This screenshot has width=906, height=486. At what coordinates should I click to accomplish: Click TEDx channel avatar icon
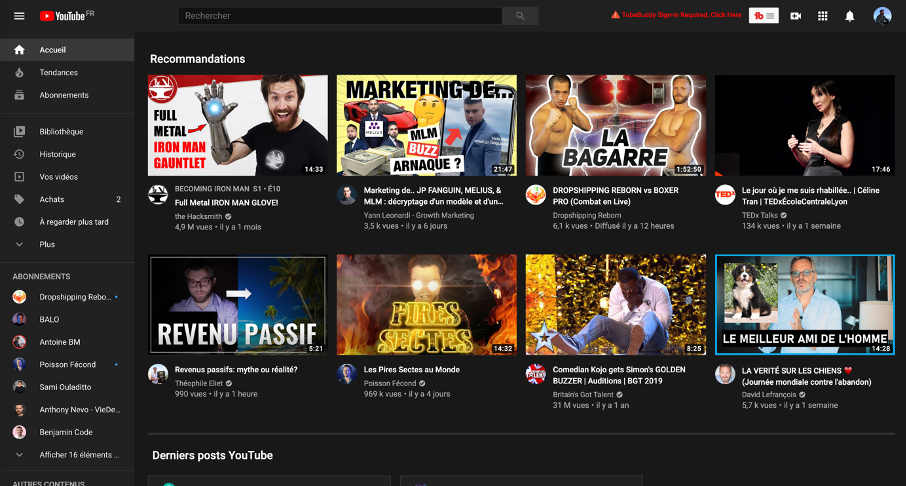click(x=725, y=195)
